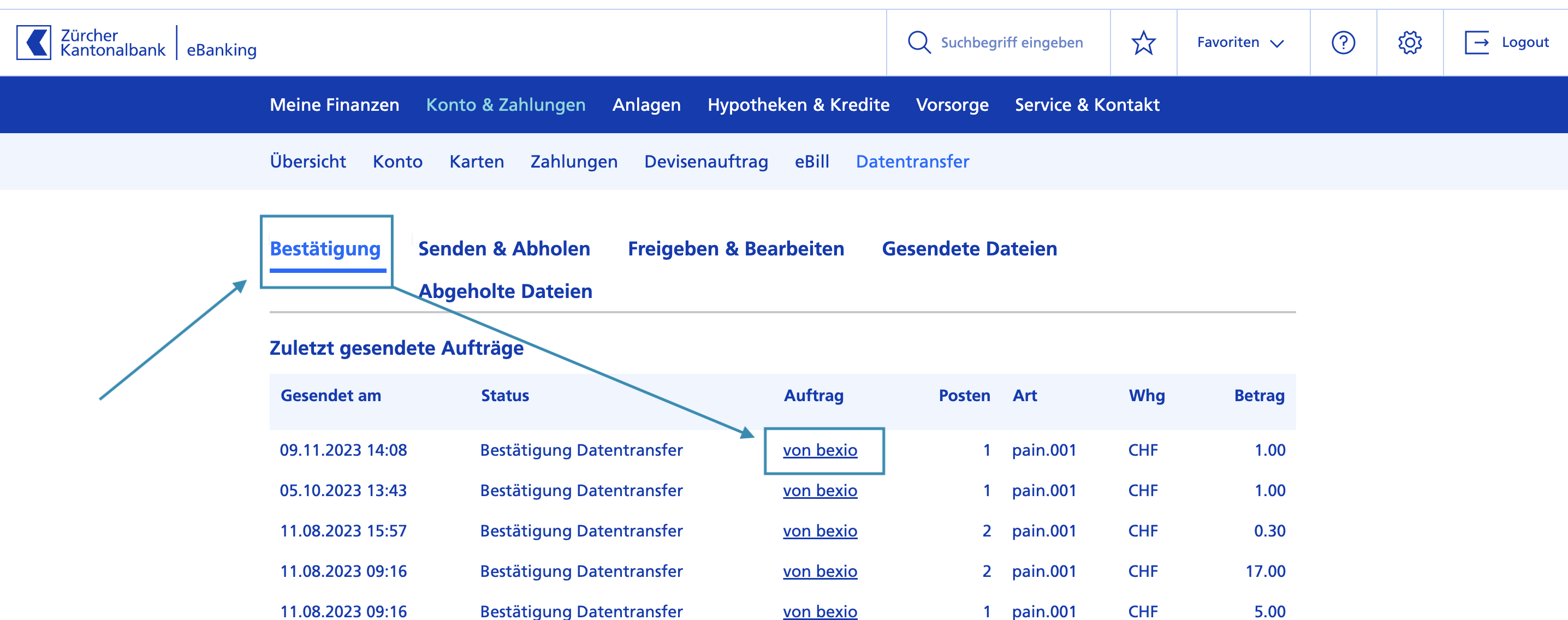Screen dimensions: 1568x620
Task: Click the search magnifier icon
Action: pos(918,43)
